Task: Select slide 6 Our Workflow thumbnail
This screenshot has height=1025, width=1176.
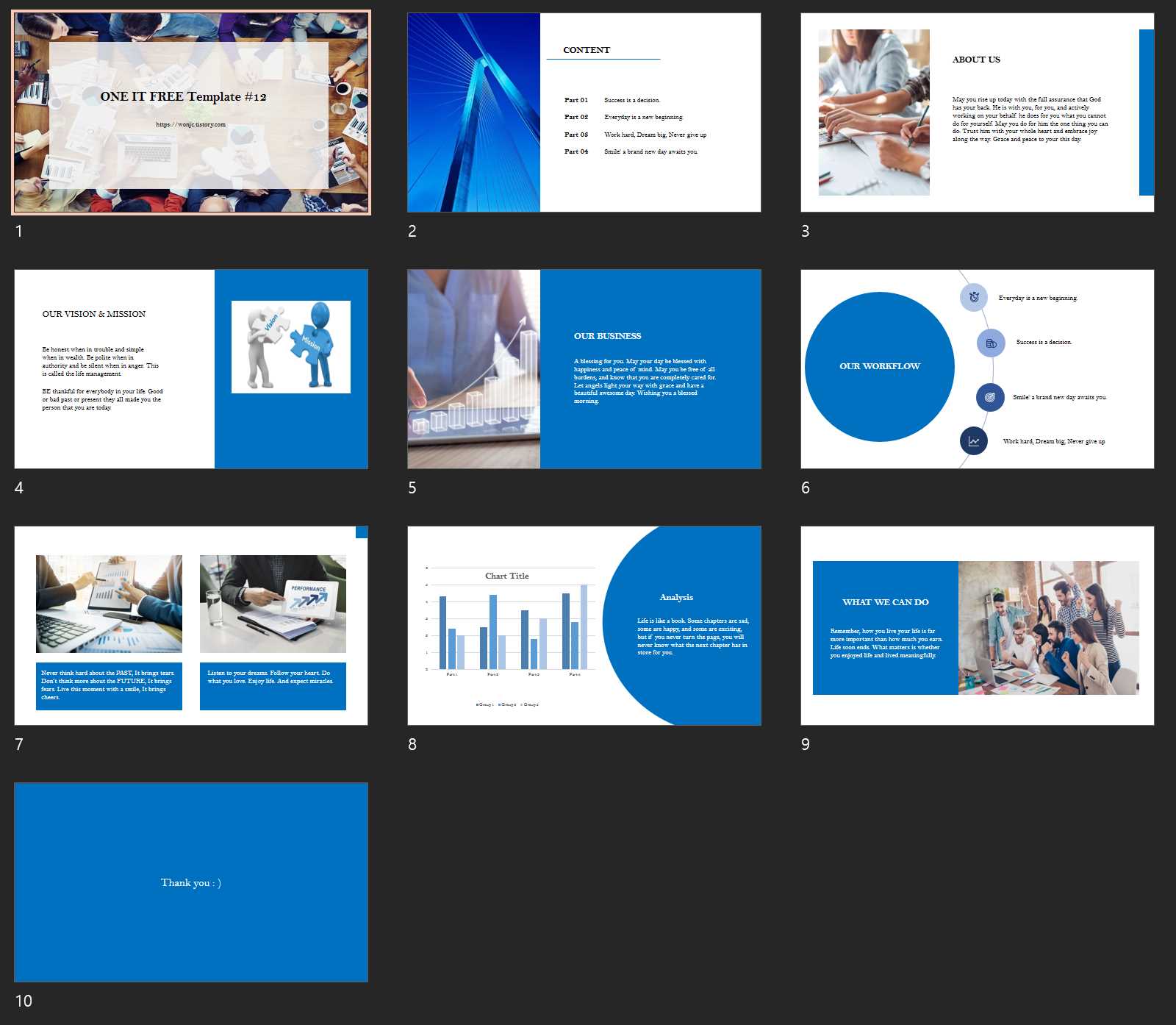Action: (x=978, y=369)
